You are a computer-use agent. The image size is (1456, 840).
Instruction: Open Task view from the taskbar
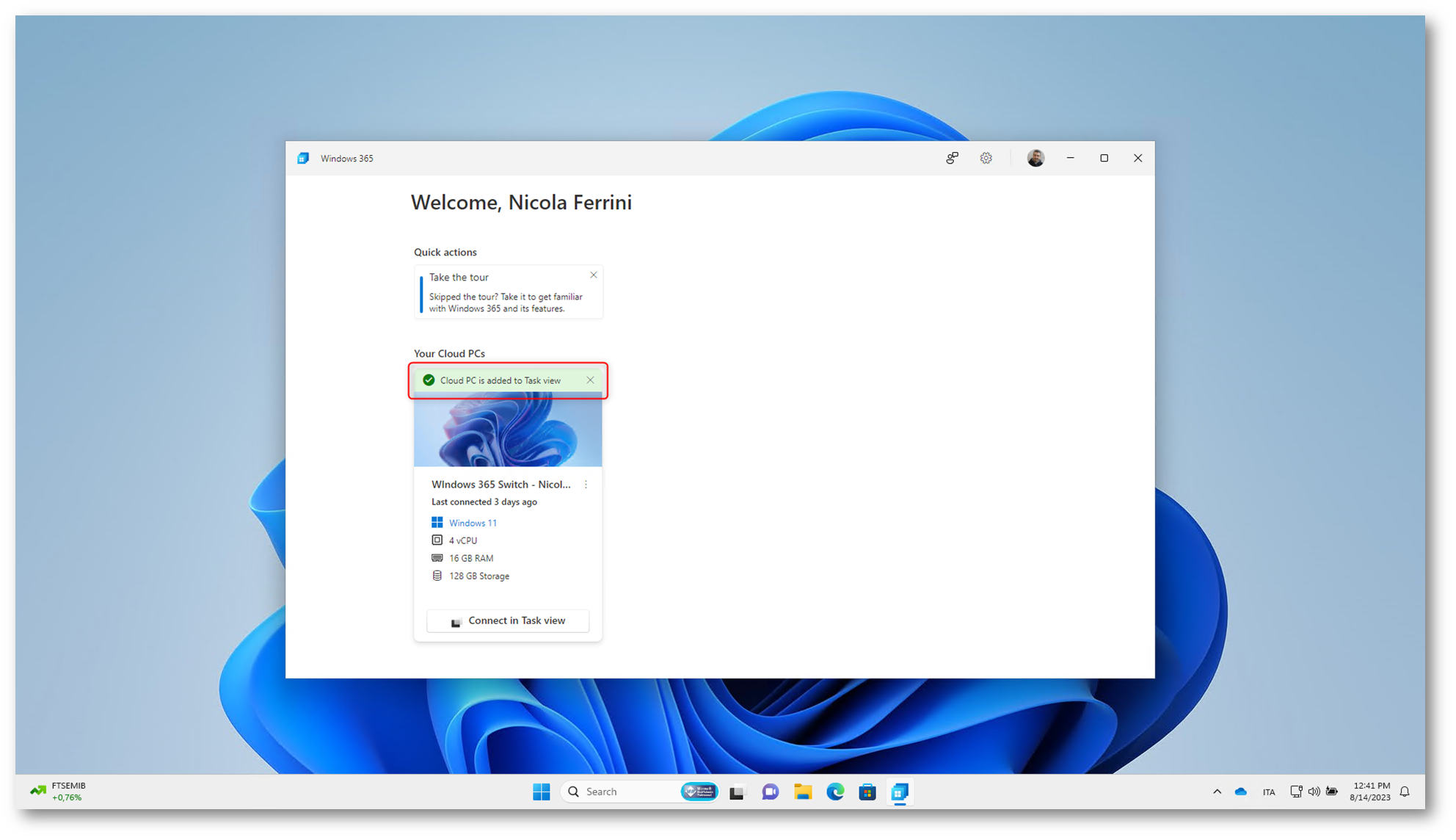(x=737, y=792)
